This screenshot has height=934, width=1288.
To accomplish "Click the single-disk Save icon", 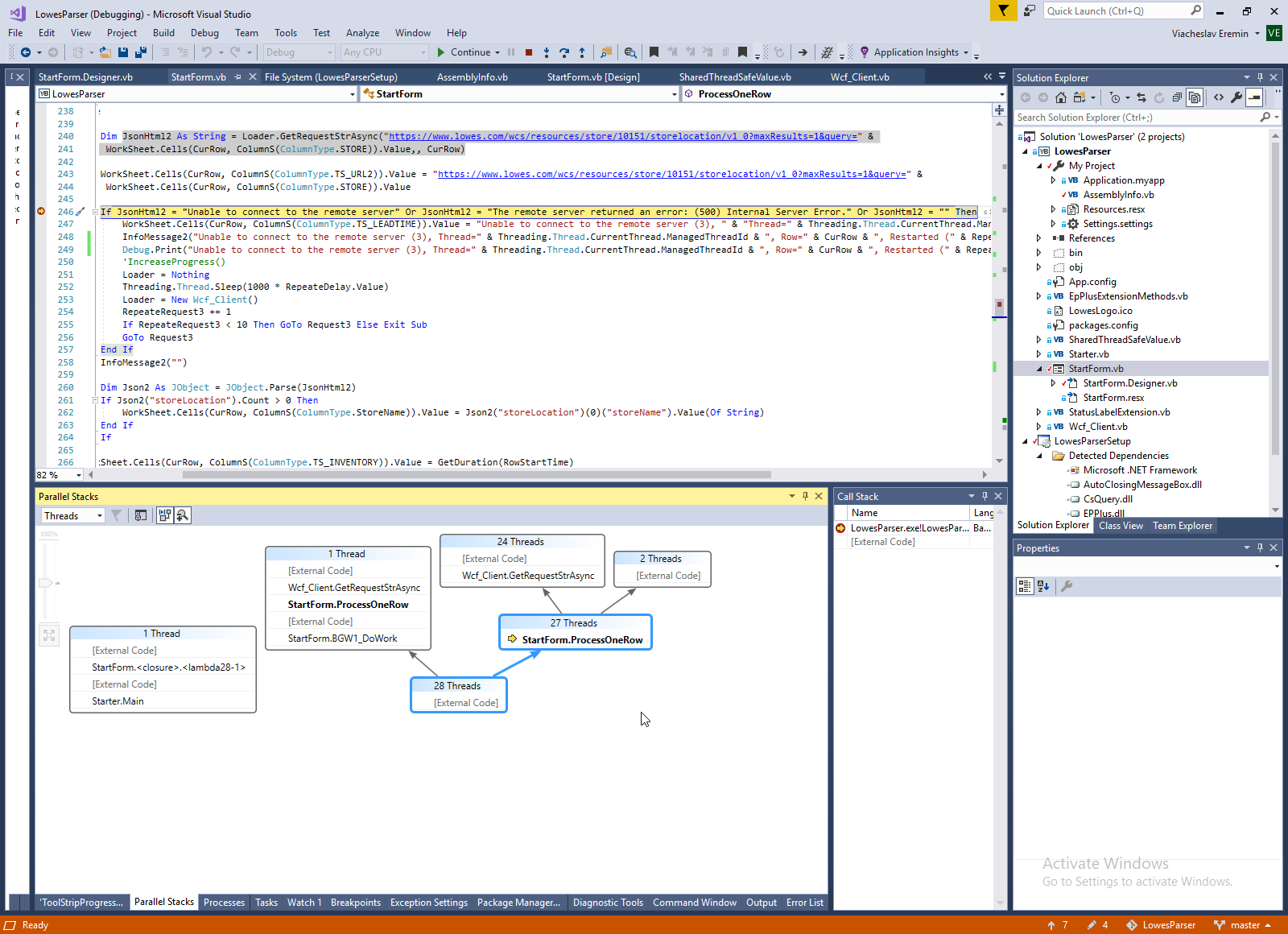I will [123, 52].
